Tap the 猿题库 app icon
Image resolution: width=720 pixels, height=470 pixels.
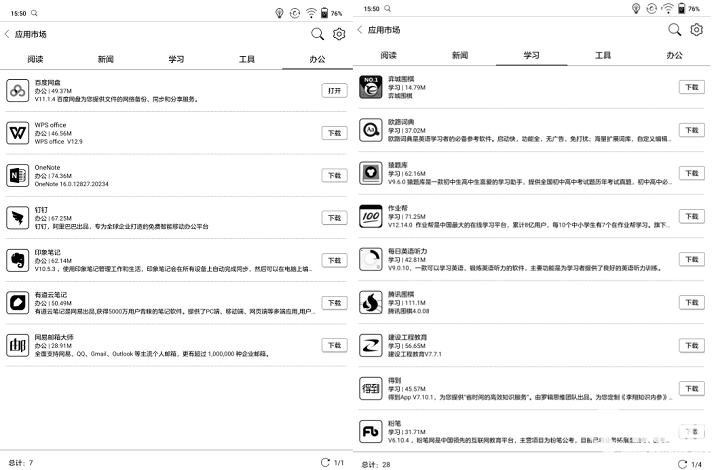coord(371,173)
